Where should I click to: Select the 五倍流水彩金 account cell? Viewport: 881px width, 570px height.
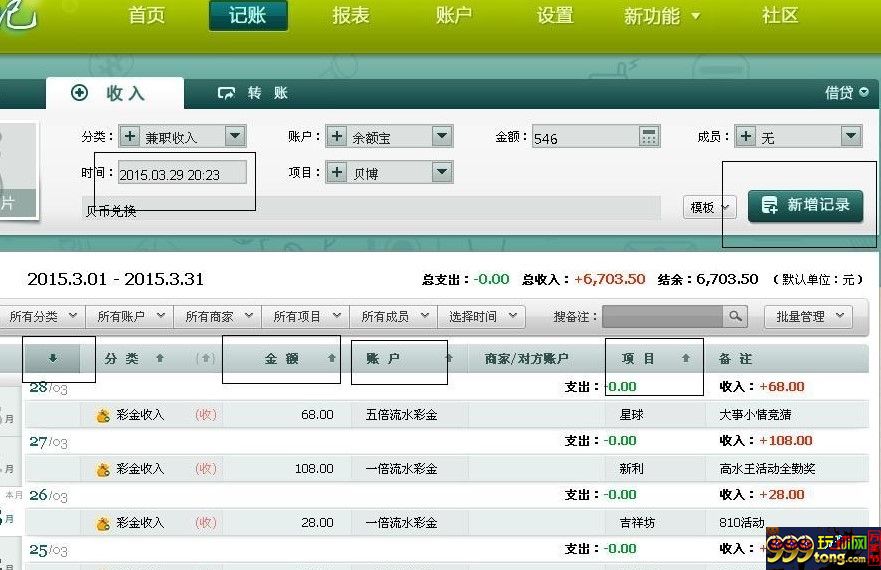pyautogui.click(x=401, y=415)
